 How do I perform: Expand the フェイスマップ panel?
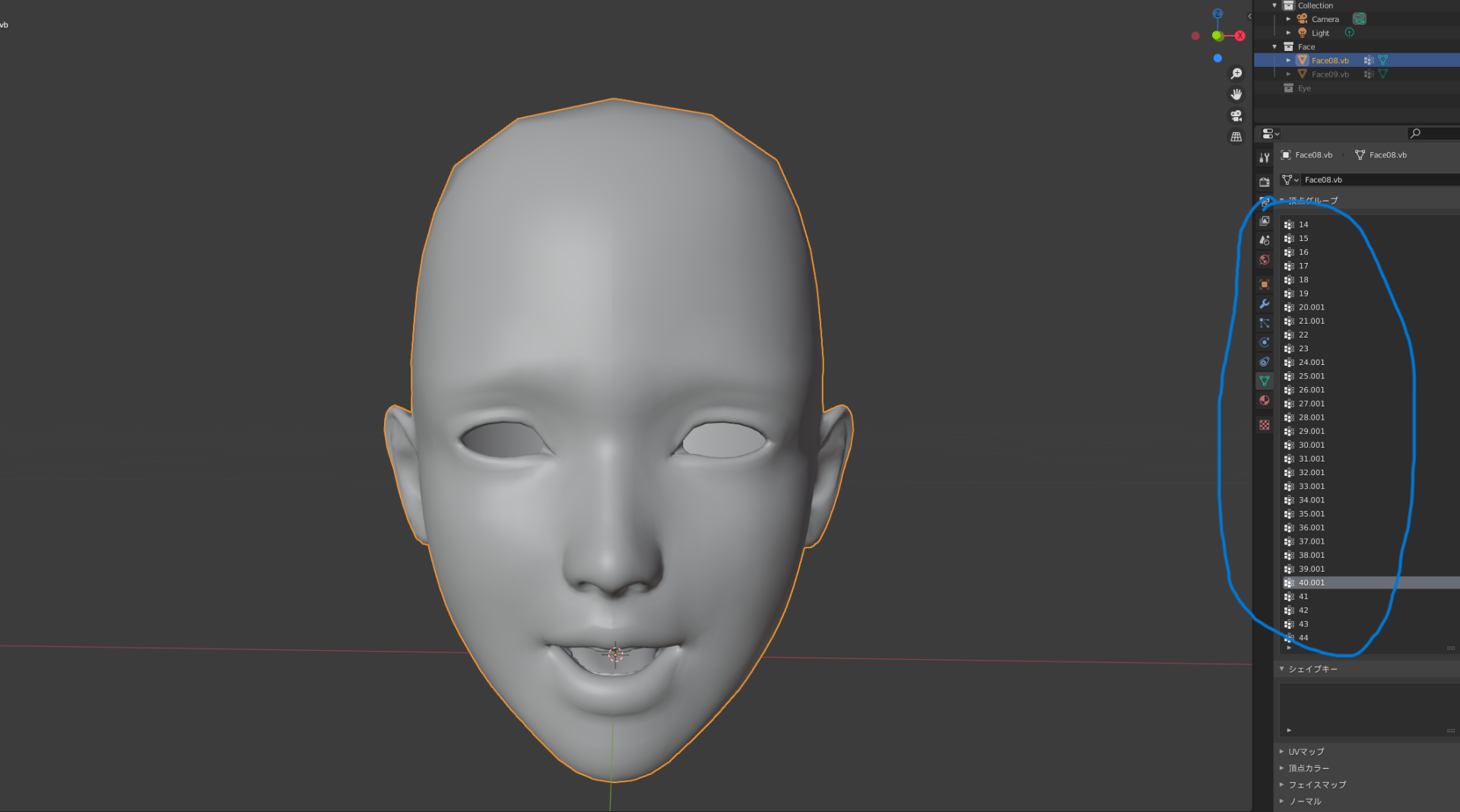1282,785
